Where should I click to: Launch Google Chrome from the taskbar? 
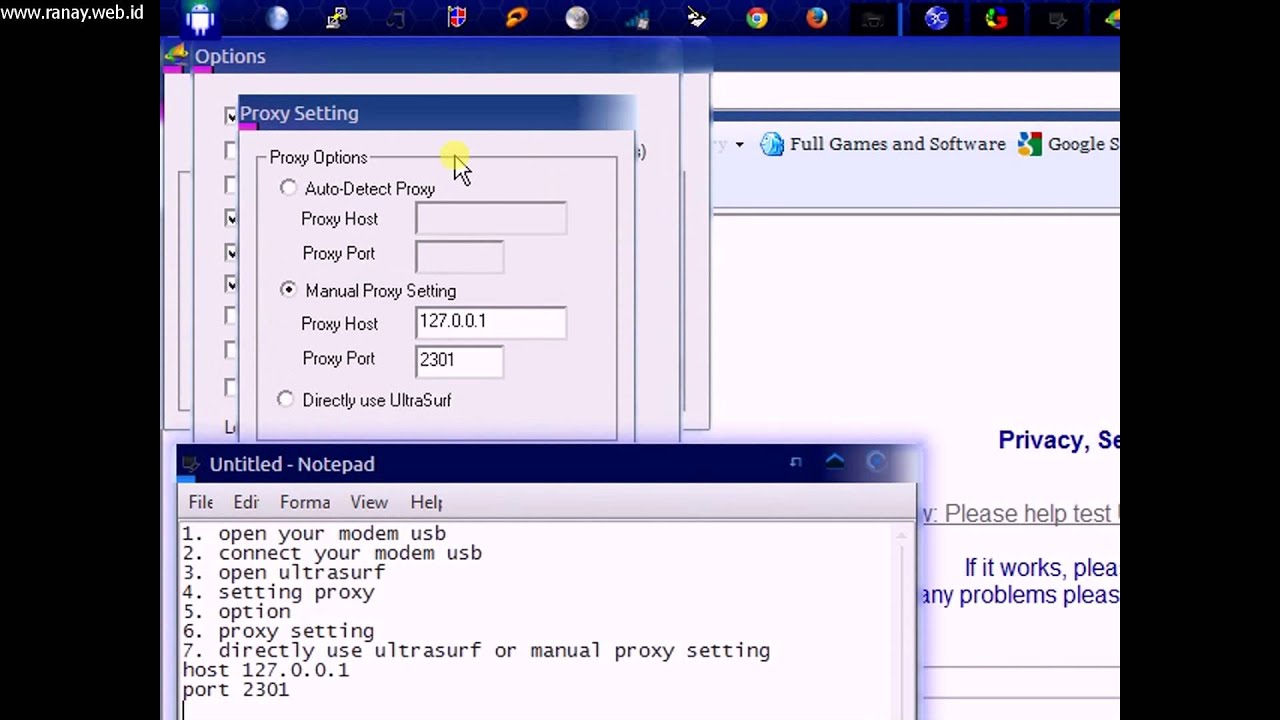click(757, 17)
